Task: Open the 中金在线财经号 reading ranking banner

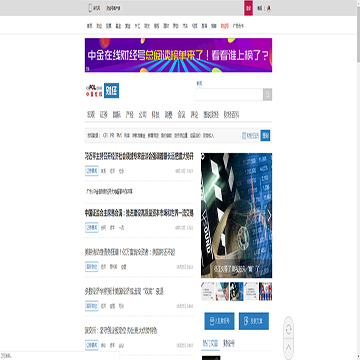Action: [178, 55]
